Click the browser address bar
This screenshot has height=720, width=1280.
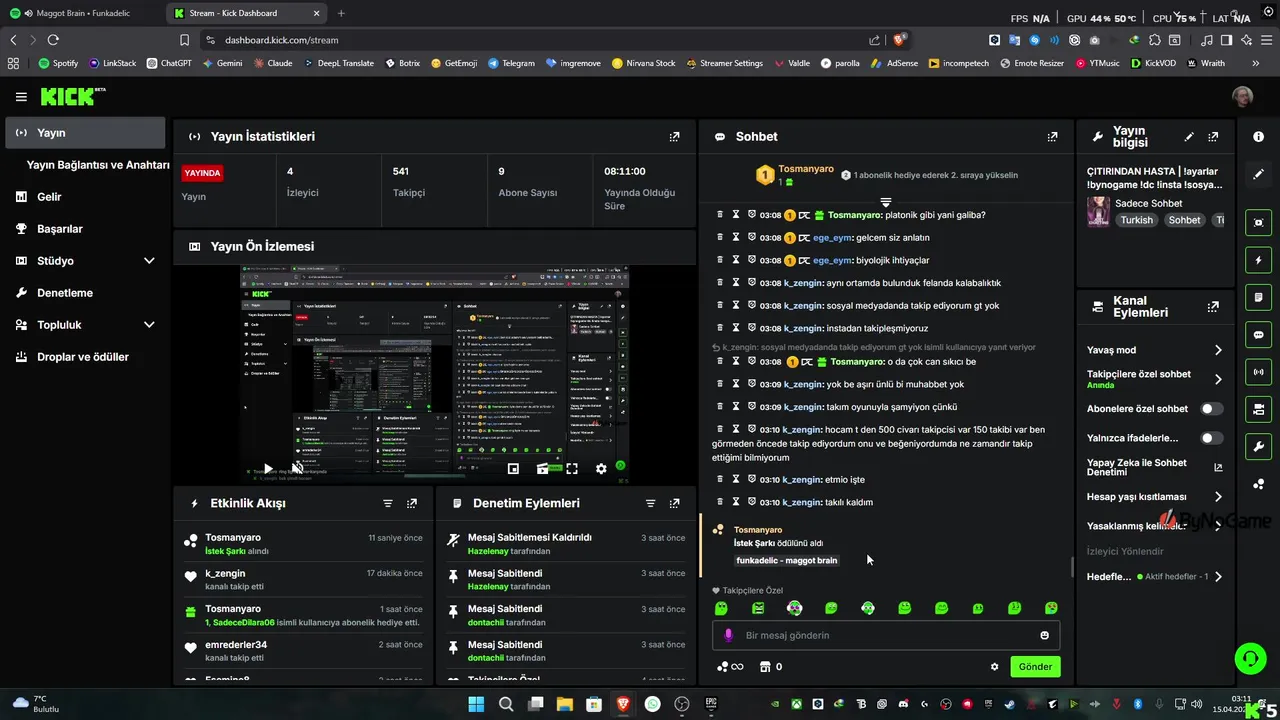(540, 40)
